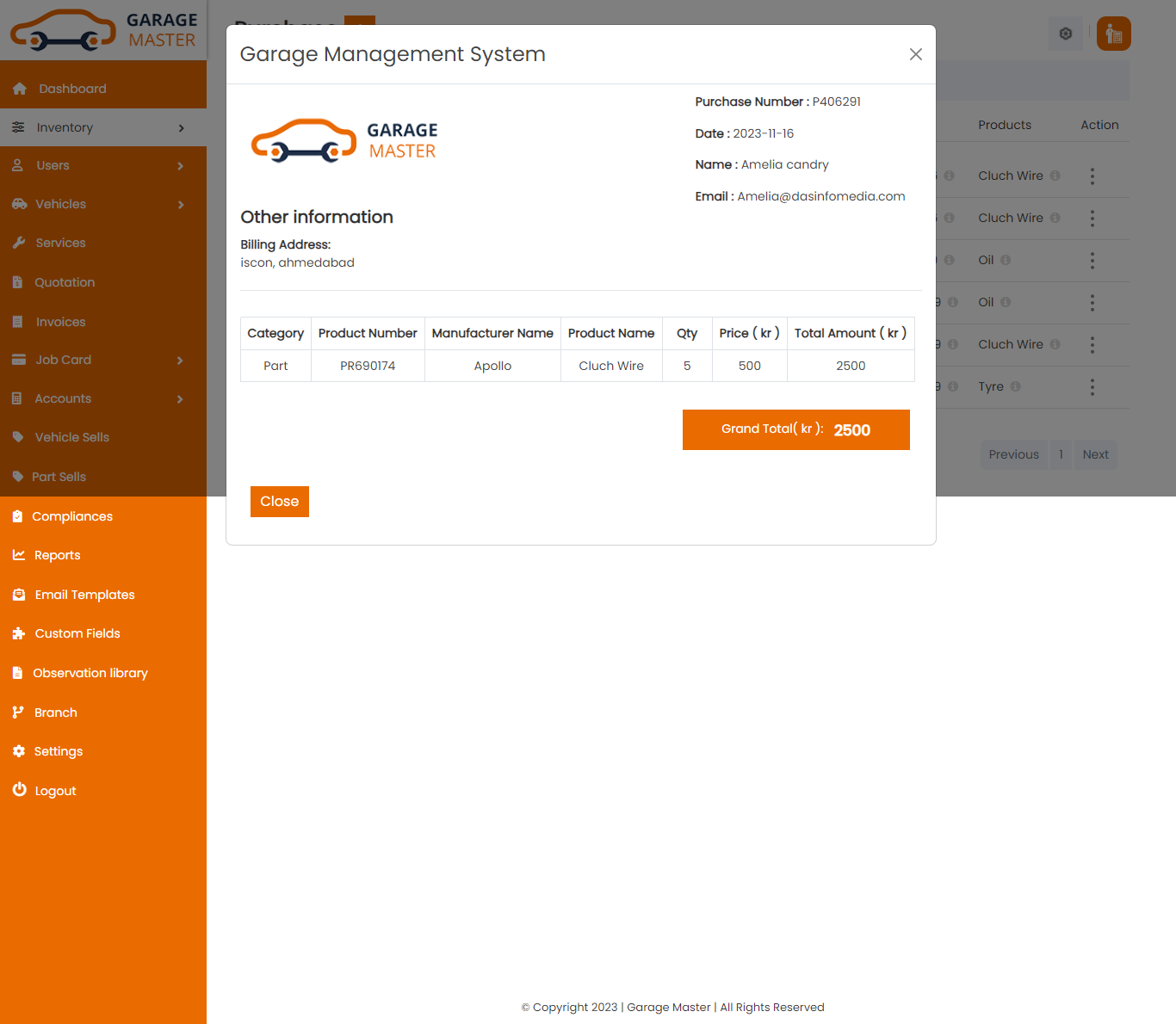This screenshot has height=1024, width=1176.
Task: Open the Compliances menu item
Action: tap(72, 516)
